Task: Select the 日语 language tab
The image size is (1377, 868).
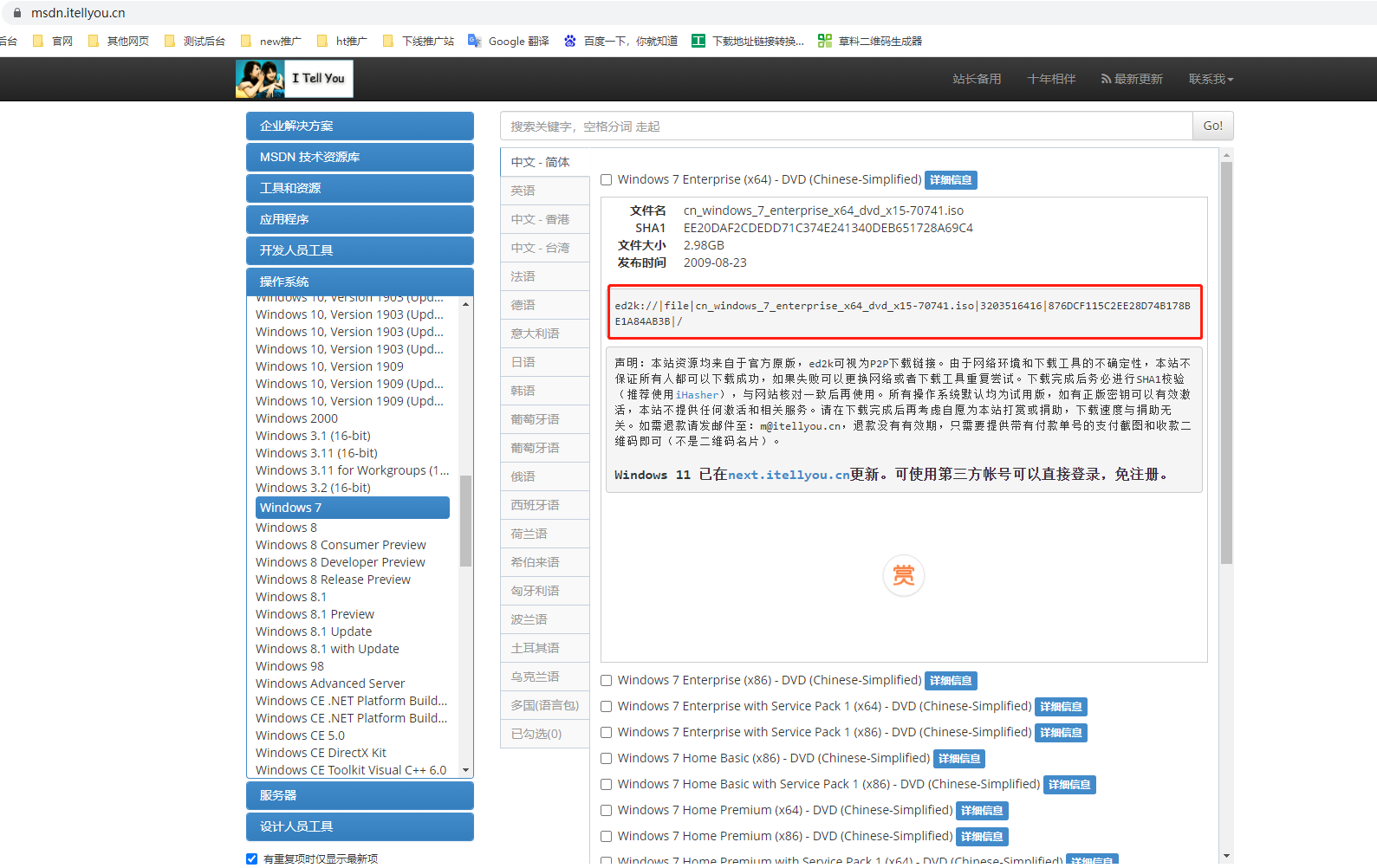Action: pyautogui.click(x=544, y=362)
